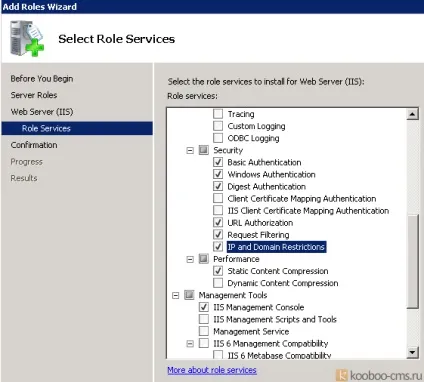Open More about role services link
This screenshot has width=424, height=382.
click(212, 370)
